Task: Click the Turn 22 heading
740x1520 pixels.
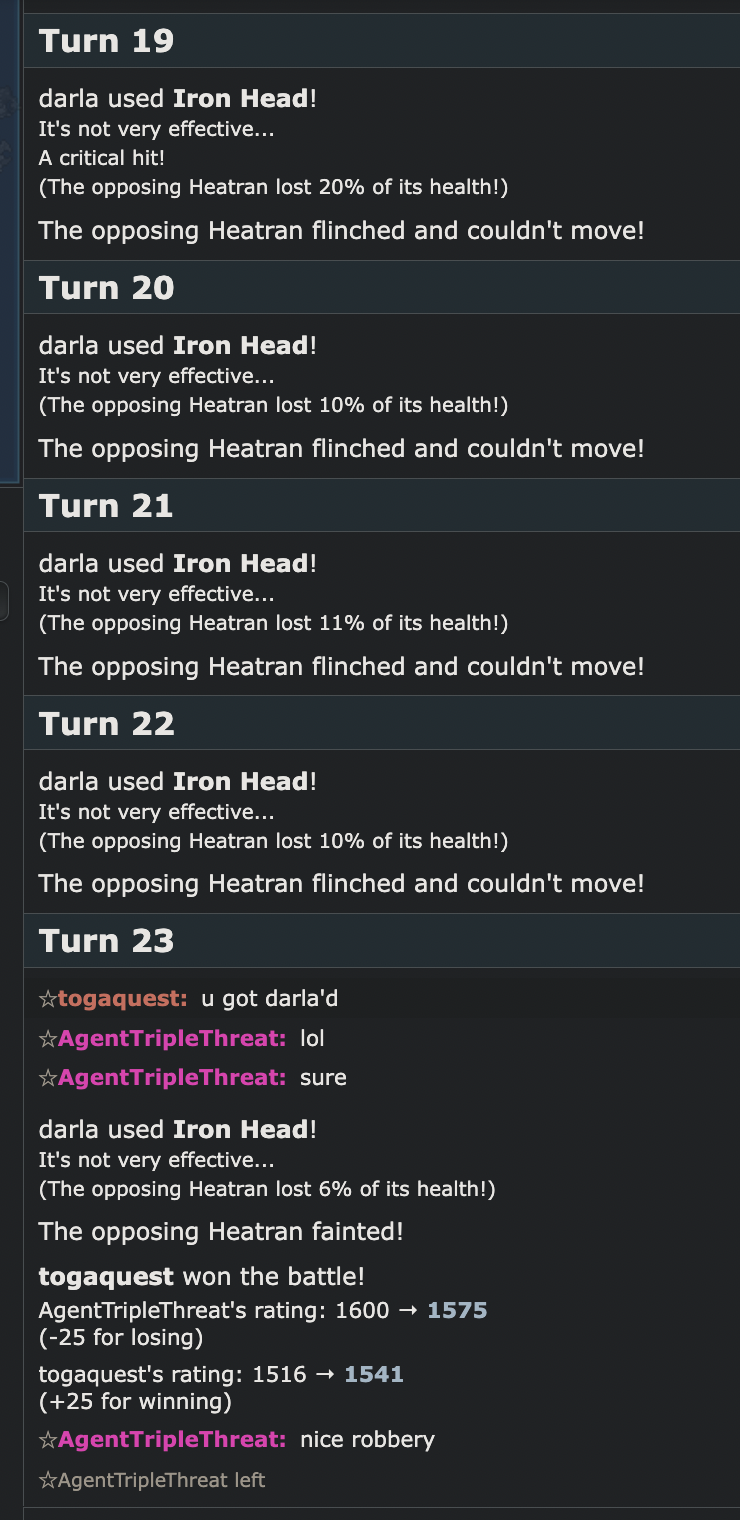Action: click(x=106, y=724)
